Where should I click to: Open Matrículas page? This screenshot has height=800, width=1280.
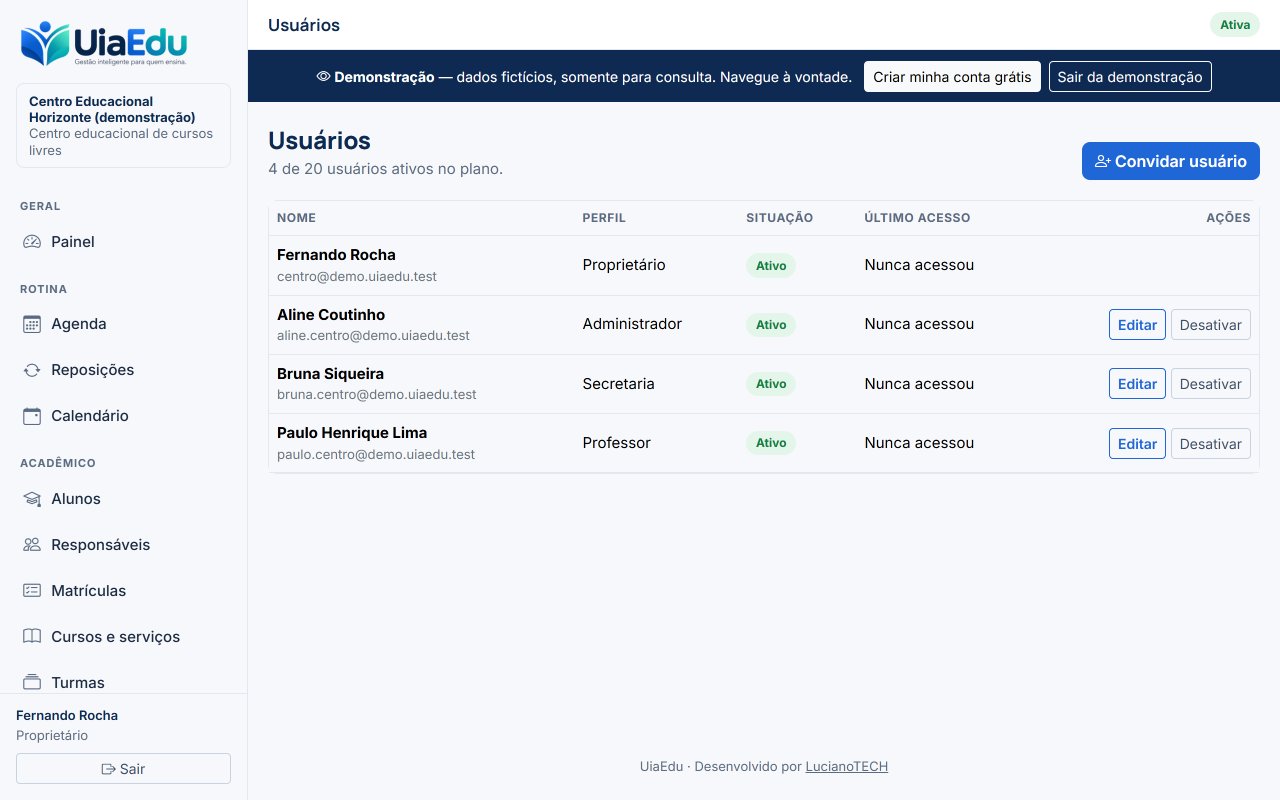coord(124,591)
